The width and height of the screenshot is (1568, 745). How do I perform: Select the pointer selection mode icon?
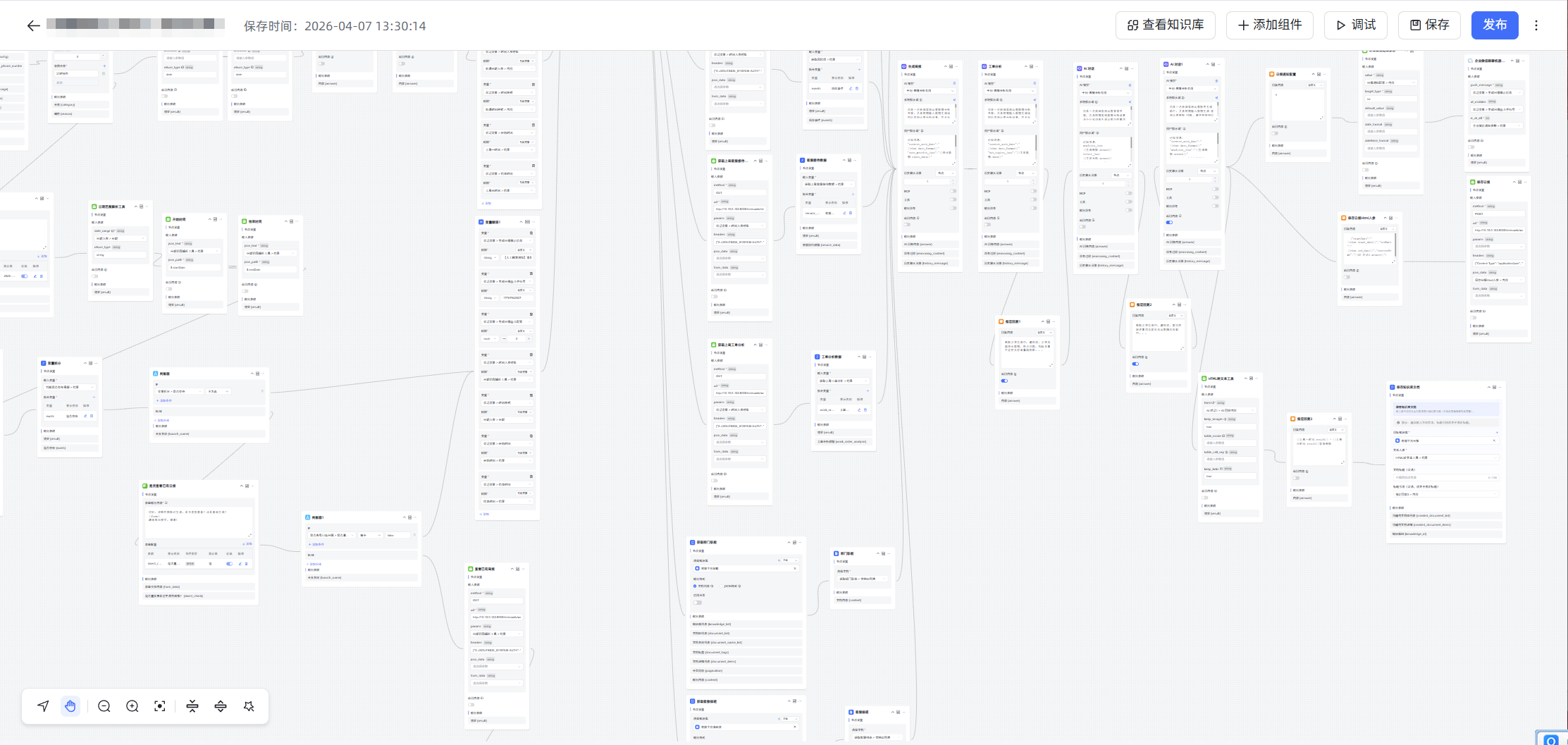(44, 706)
